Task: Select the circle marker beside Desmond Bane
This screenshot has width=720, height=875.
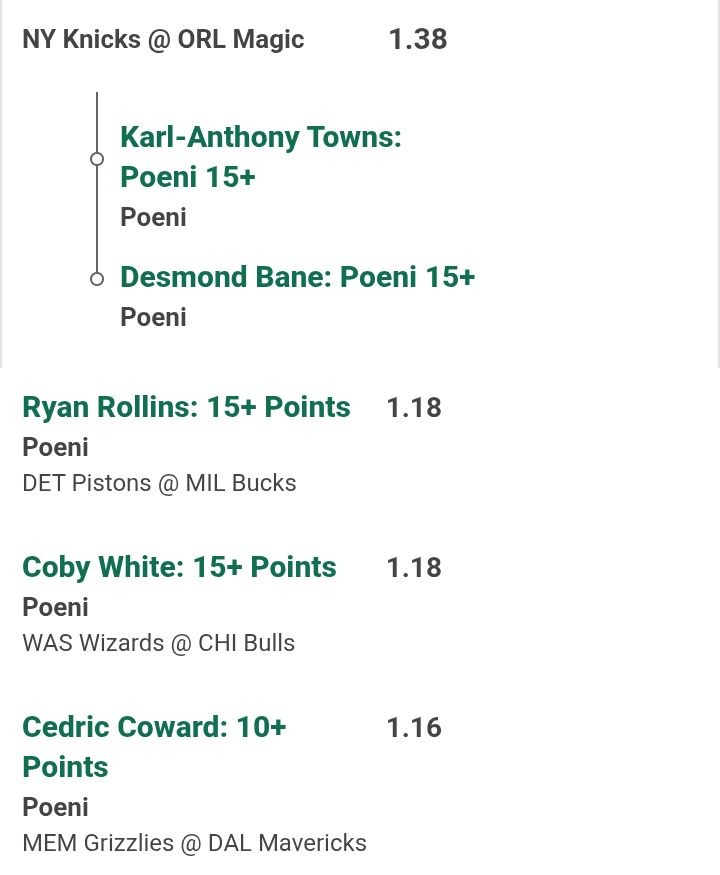Action: pyautogui.click(x=97, y=279)
